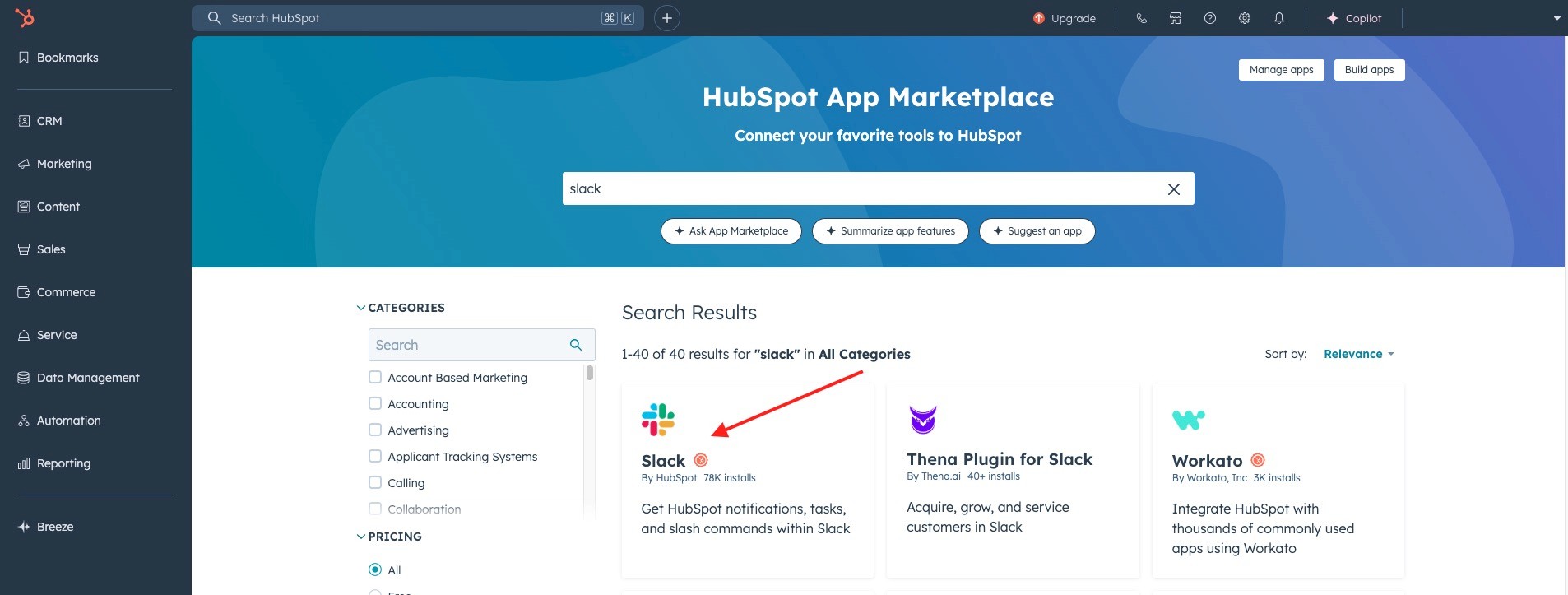Click the certified badge next to Slack
Viewport: 1568px width, 595px height.
[701, 460]
